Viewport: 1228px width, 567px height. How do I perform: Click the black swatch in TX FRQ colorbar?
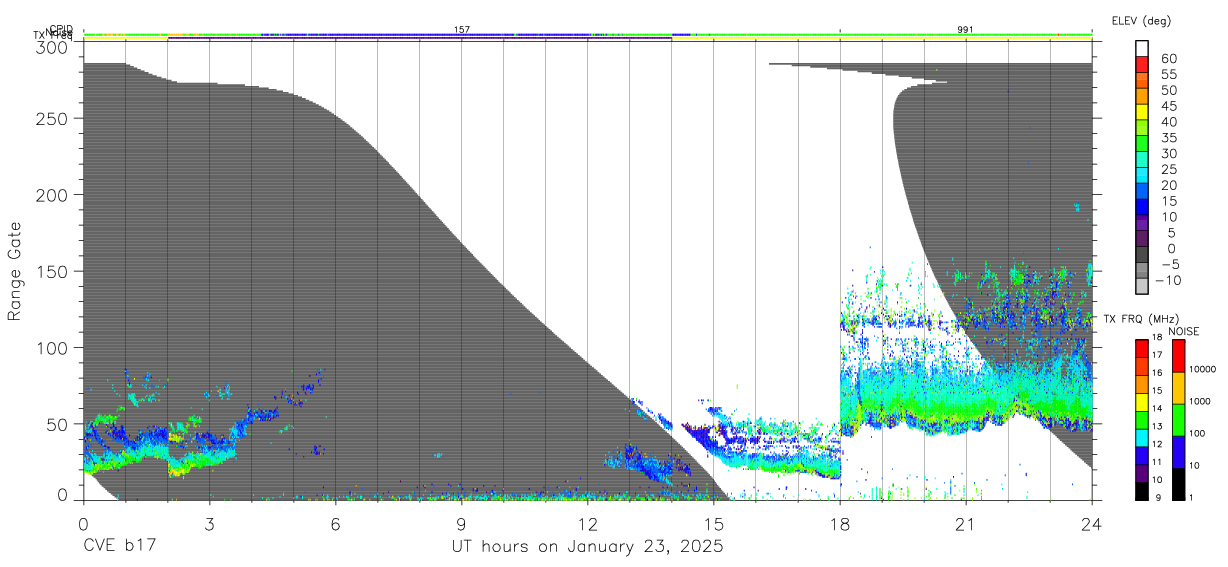point(1143,493)
